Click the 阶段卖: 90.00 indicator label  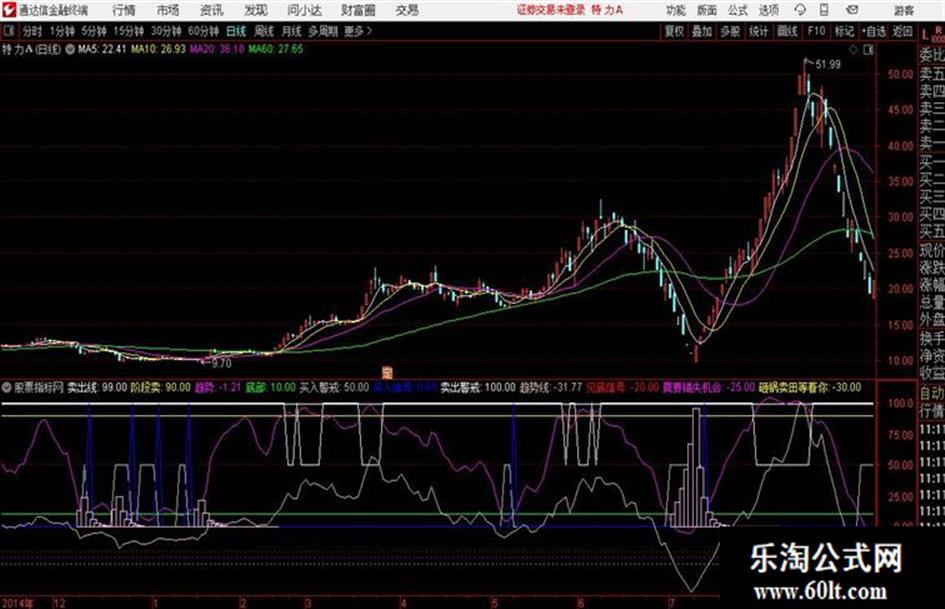click(160, 388)
